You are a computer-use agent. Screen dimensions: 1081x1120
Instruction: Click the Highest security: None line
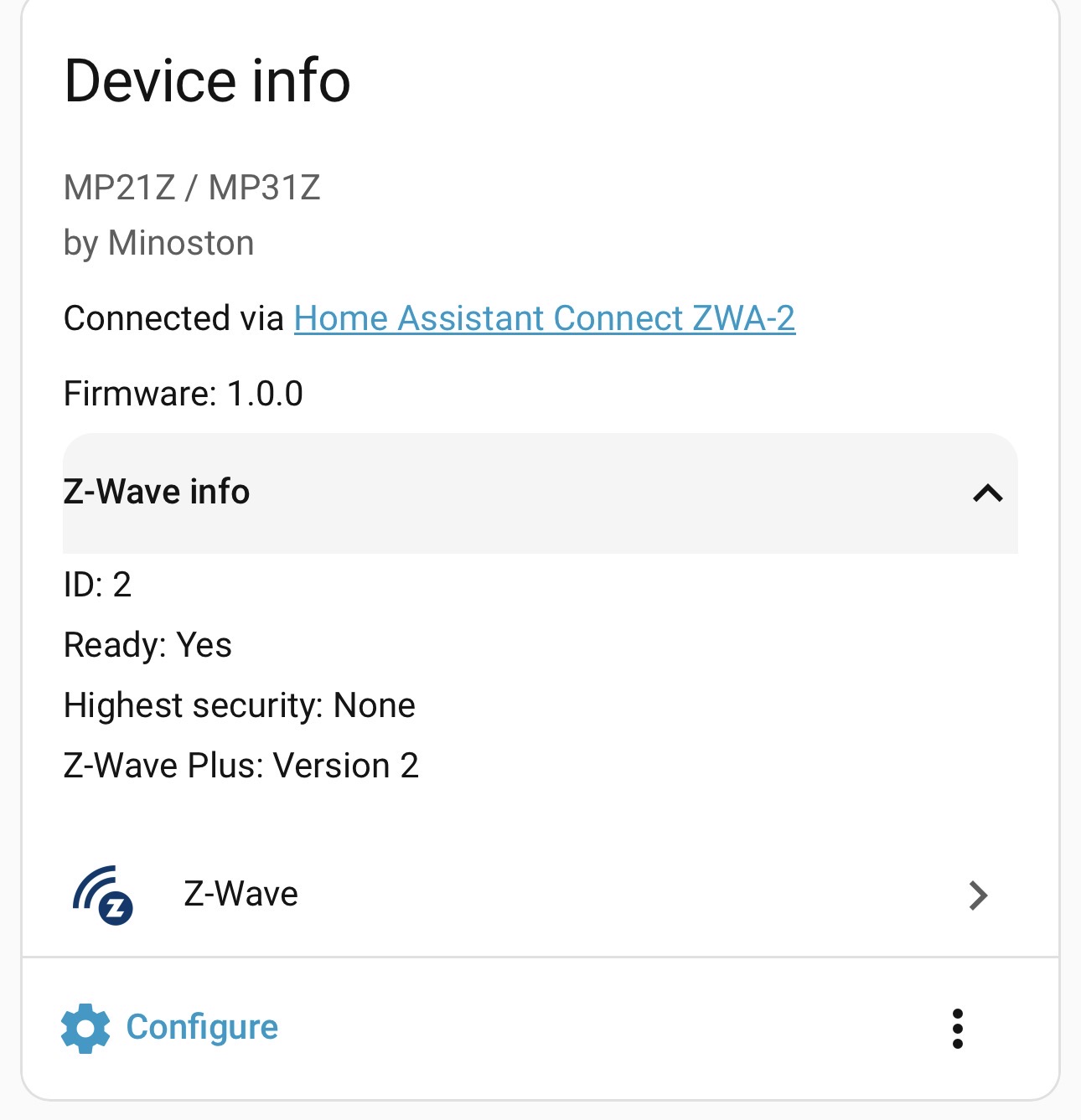click(x=239, y=705)
